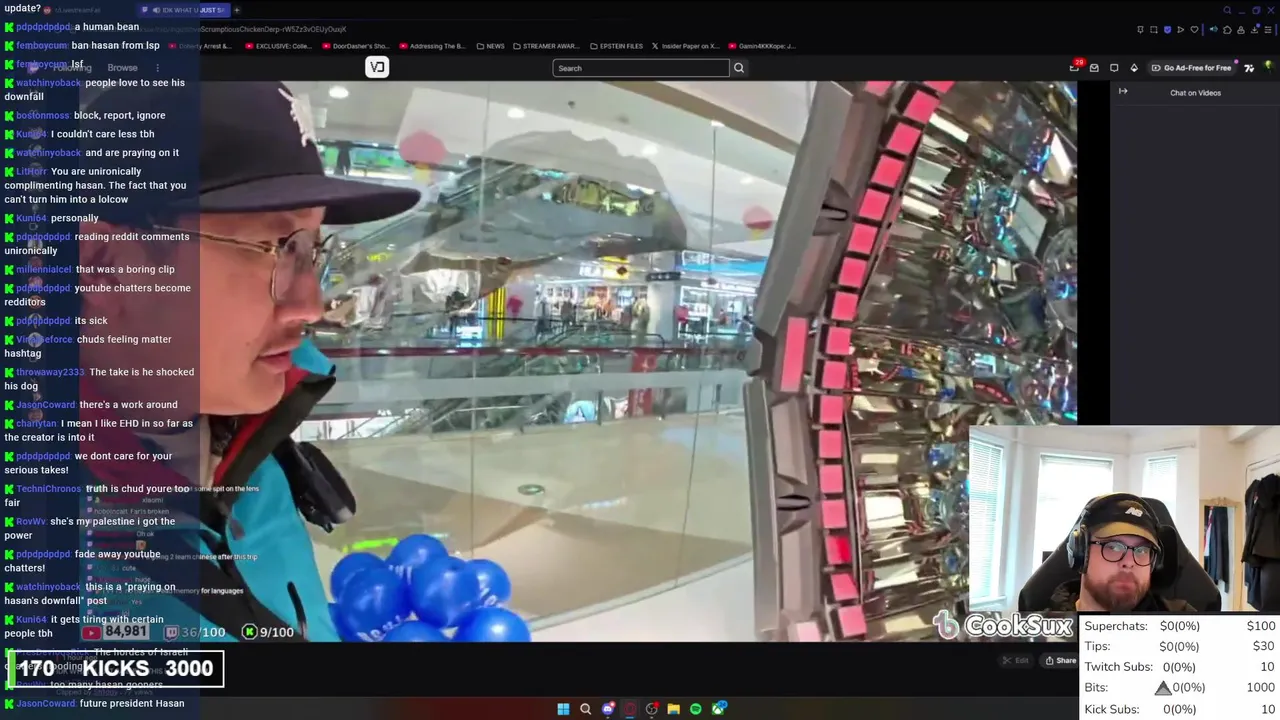
Task: Toggle the browser tab audio speaker icon
Action: (1214, 30)
